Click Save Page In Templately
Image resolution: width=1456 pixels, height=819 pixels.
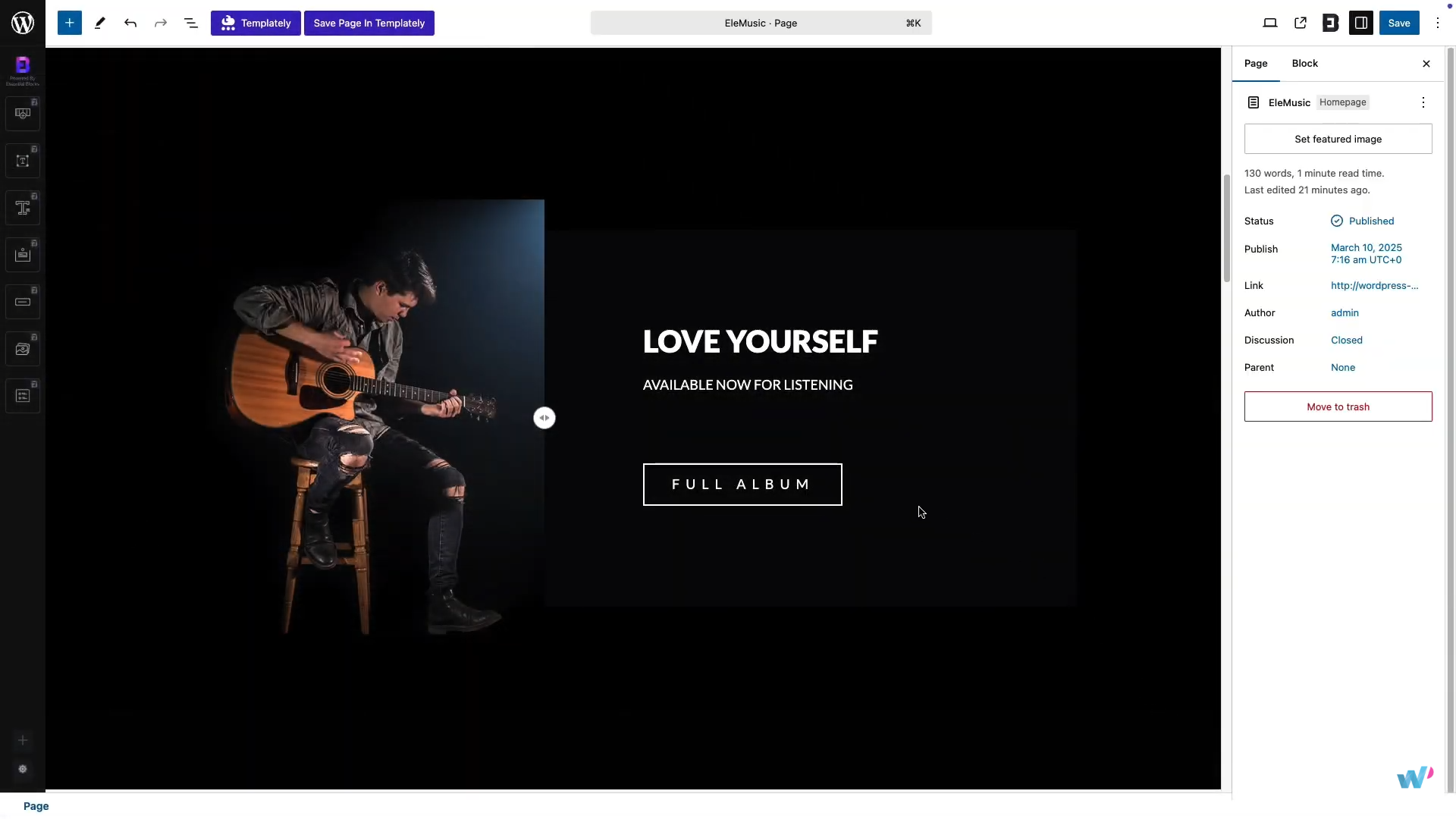(369, 23)
